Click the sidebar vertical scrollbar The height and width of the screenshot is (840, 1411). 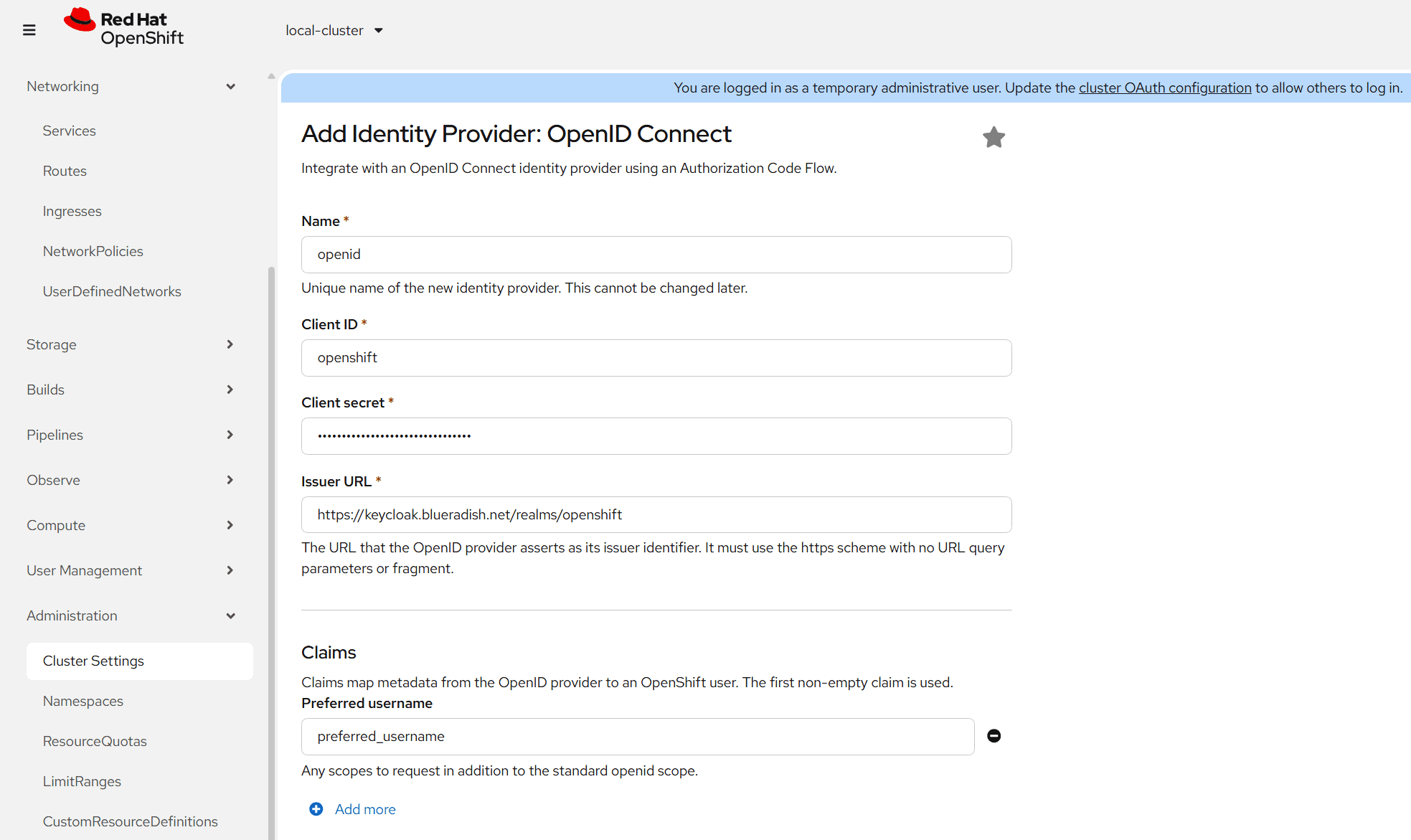point(271,552)
